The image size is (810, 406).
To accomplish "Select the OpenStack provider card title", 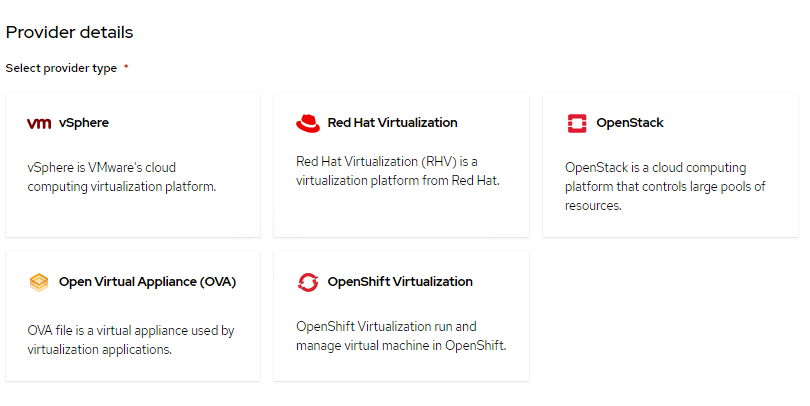I will click(630, 123).
